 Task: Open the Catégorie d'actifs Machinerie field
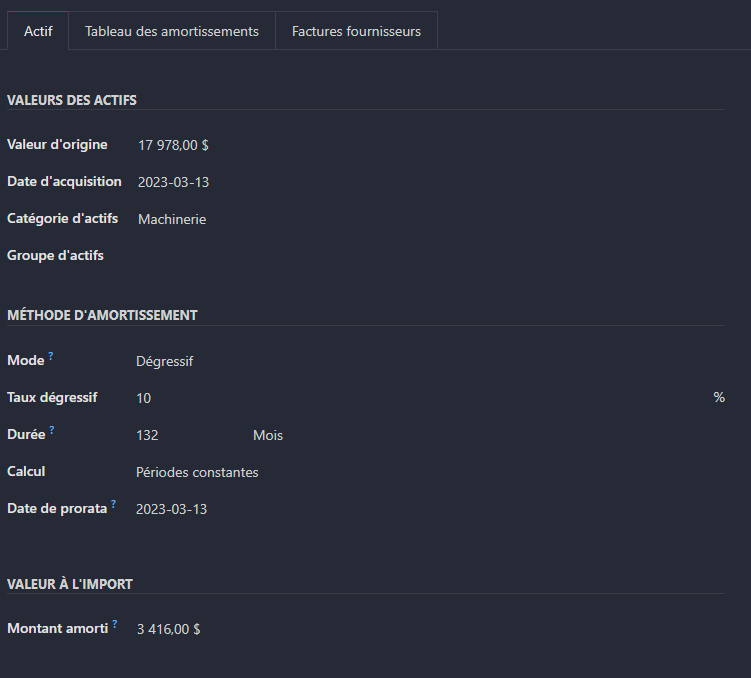coord(172,219)
